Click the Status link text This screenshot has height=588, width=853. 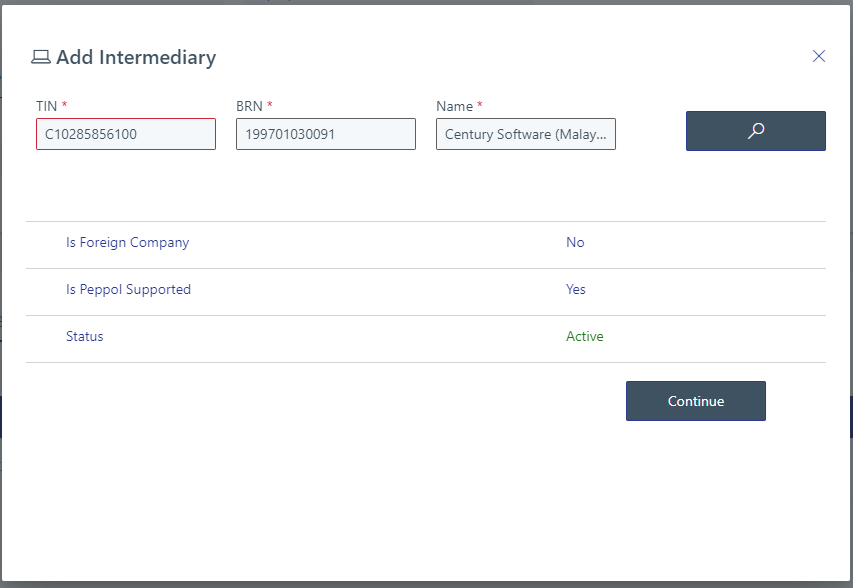(84, 336)
